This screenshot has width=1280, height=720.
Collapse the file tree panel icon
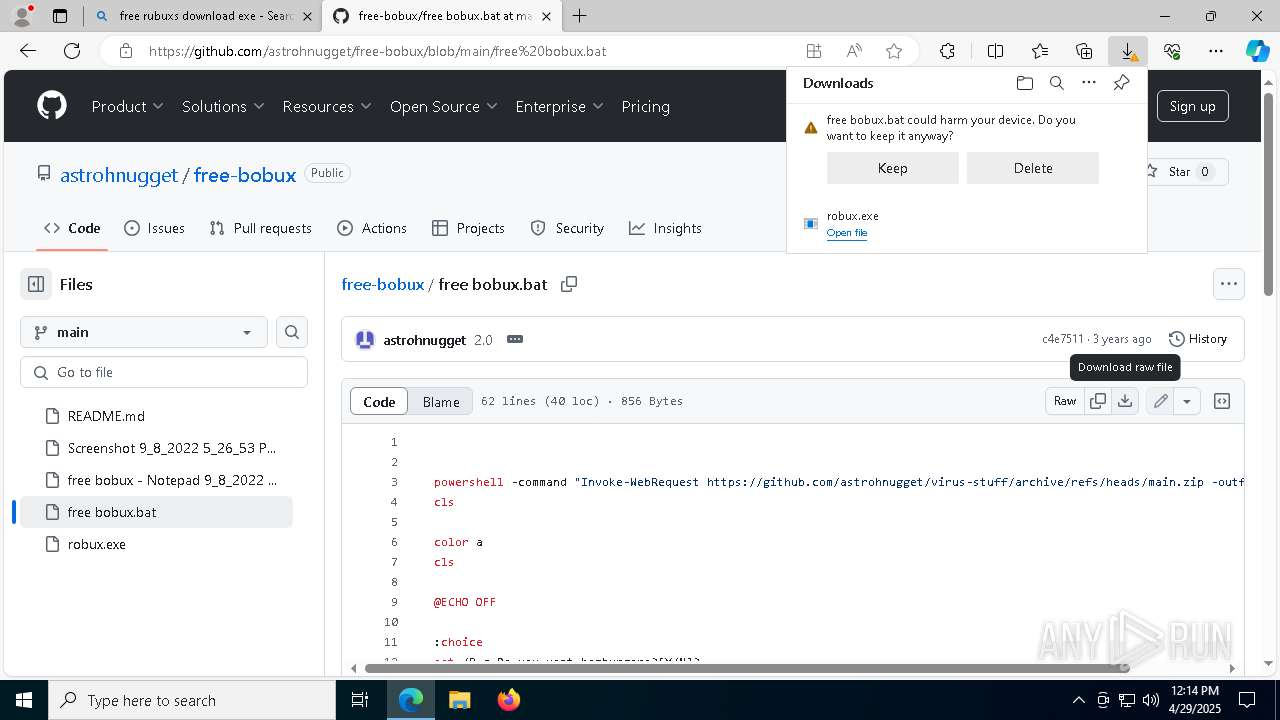click(36, 284)
